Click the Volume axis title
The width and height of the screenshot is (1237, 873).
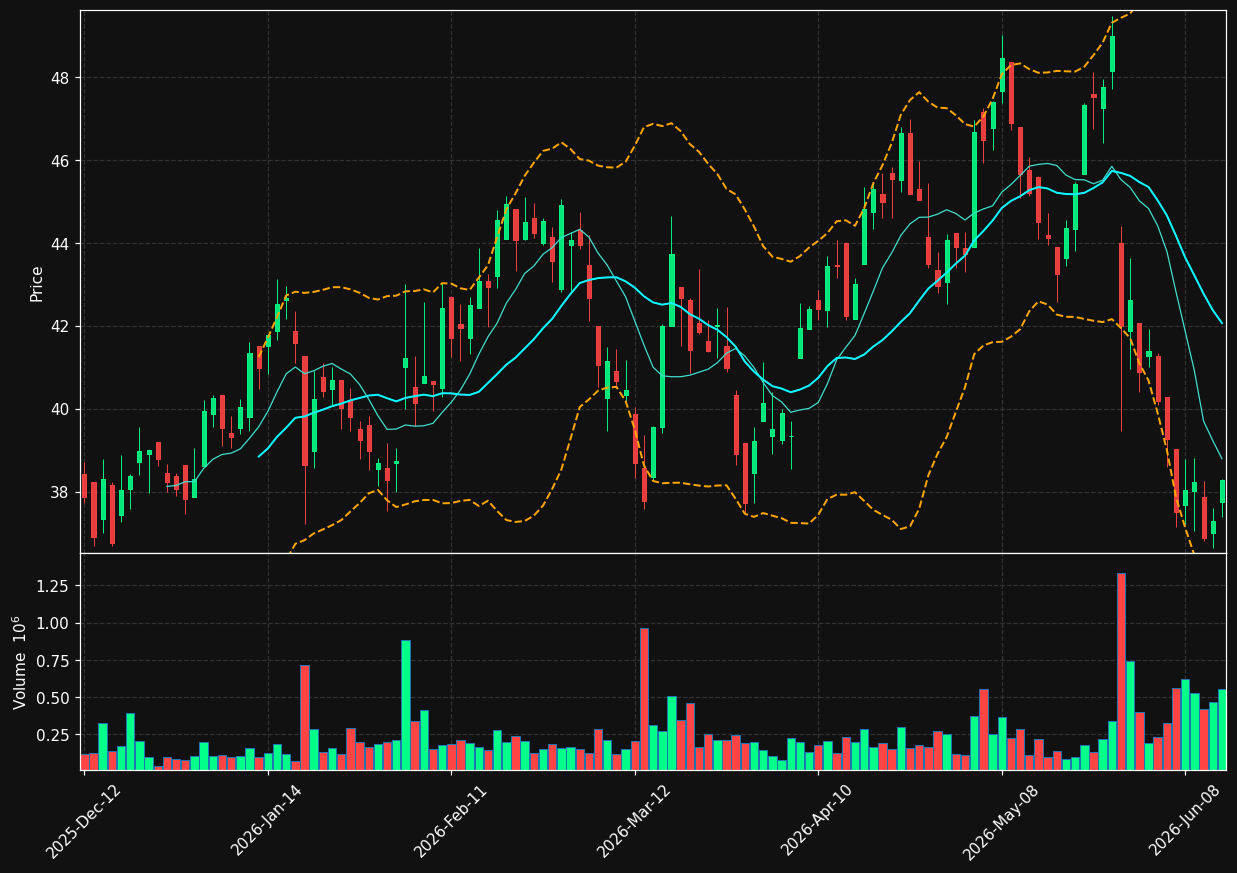(x=19, y=662)
